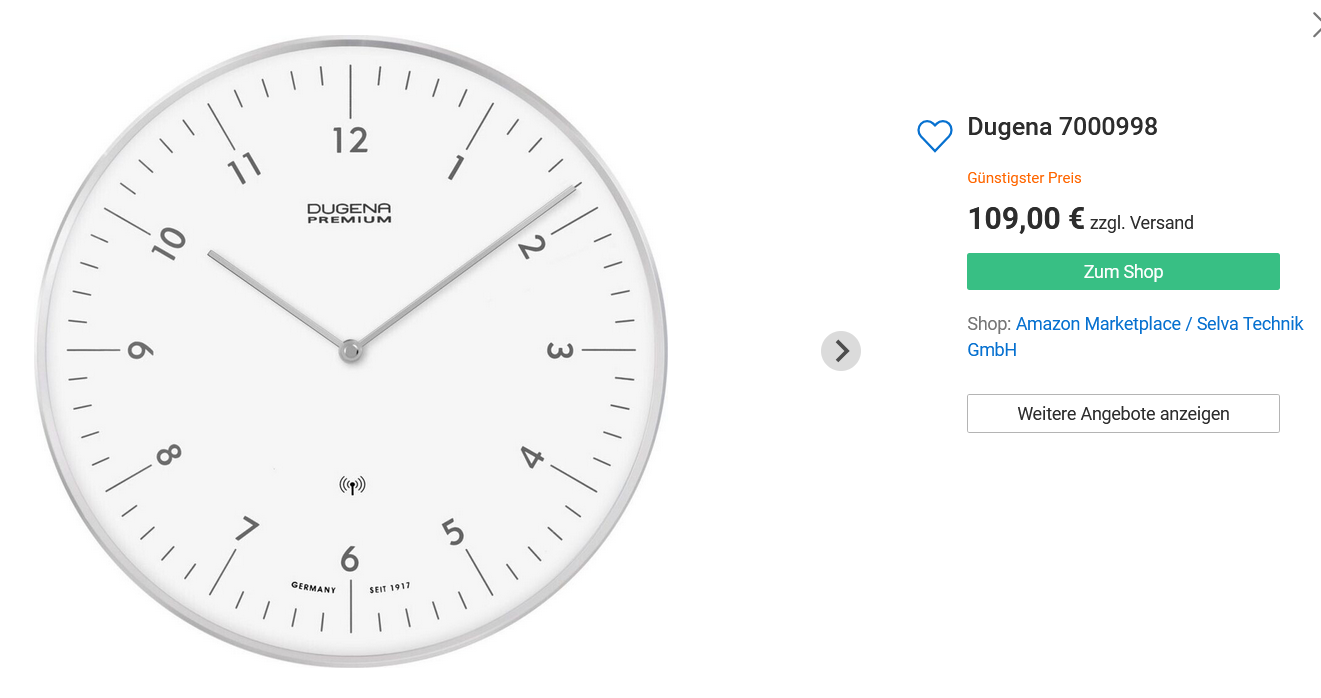Click the Seit 1917 text on clock
Screen dimensions: 1321x698
point(390,587)
